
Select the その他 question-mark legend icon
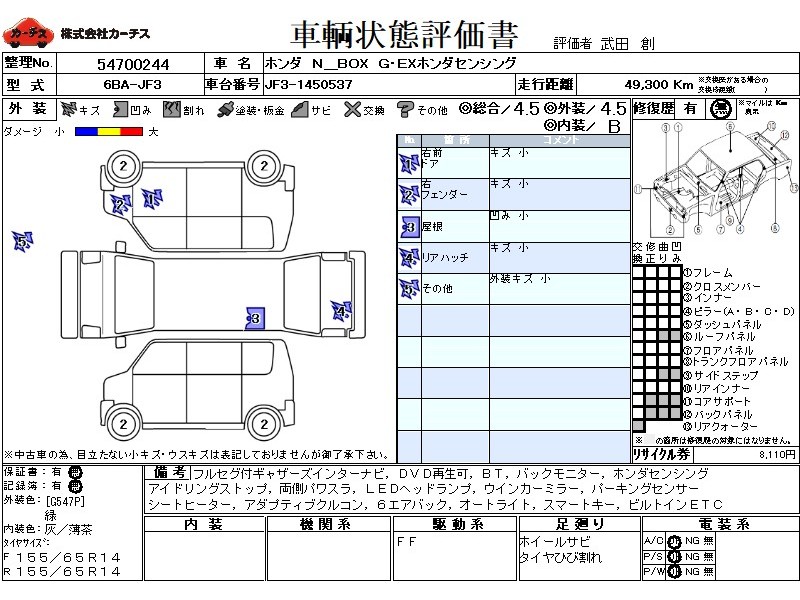click(x=405, y=109)
